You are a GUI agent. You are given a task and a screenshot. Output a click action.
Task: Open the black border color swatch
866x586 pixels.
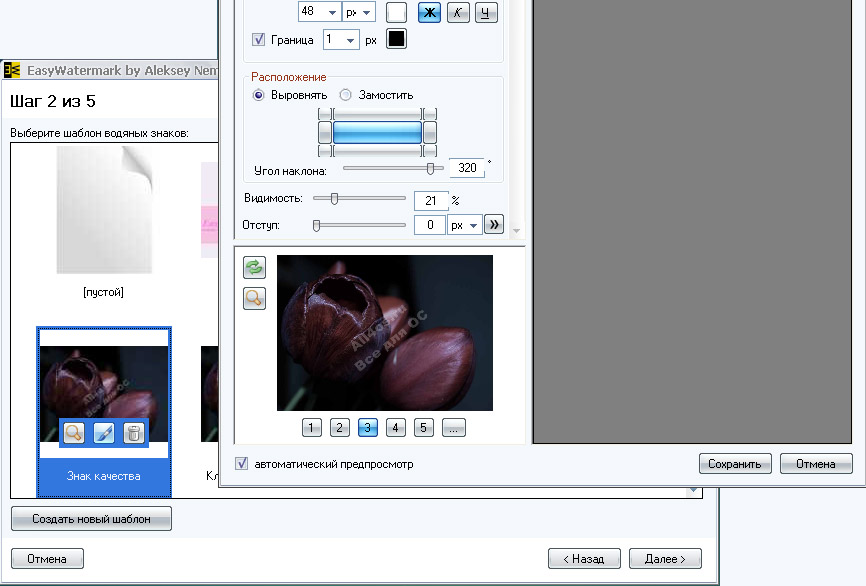[x=396, y=39]
